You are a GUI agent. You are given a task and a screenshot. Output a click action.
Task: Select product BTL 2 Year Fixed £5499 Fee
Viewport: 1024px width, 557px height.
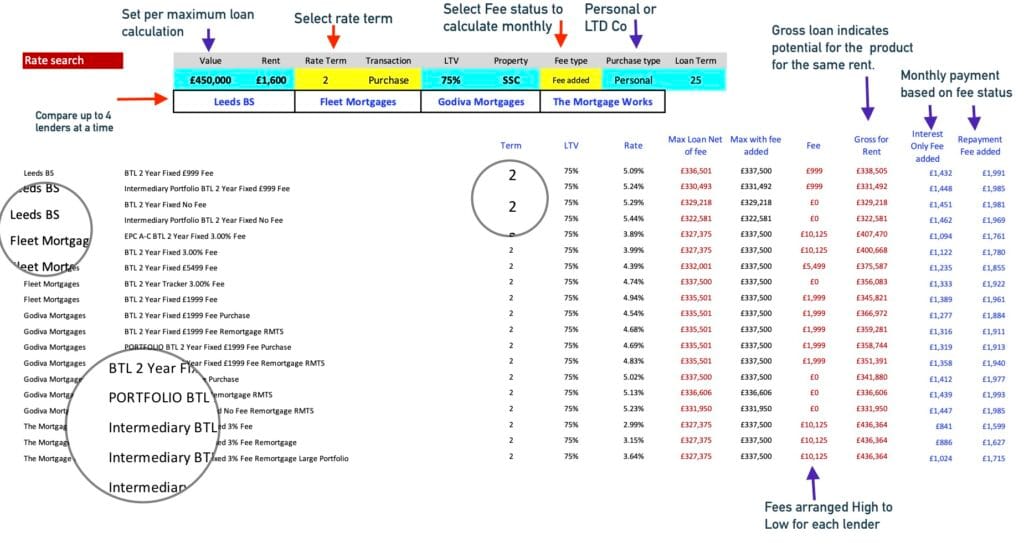click(x=170, y=268)
